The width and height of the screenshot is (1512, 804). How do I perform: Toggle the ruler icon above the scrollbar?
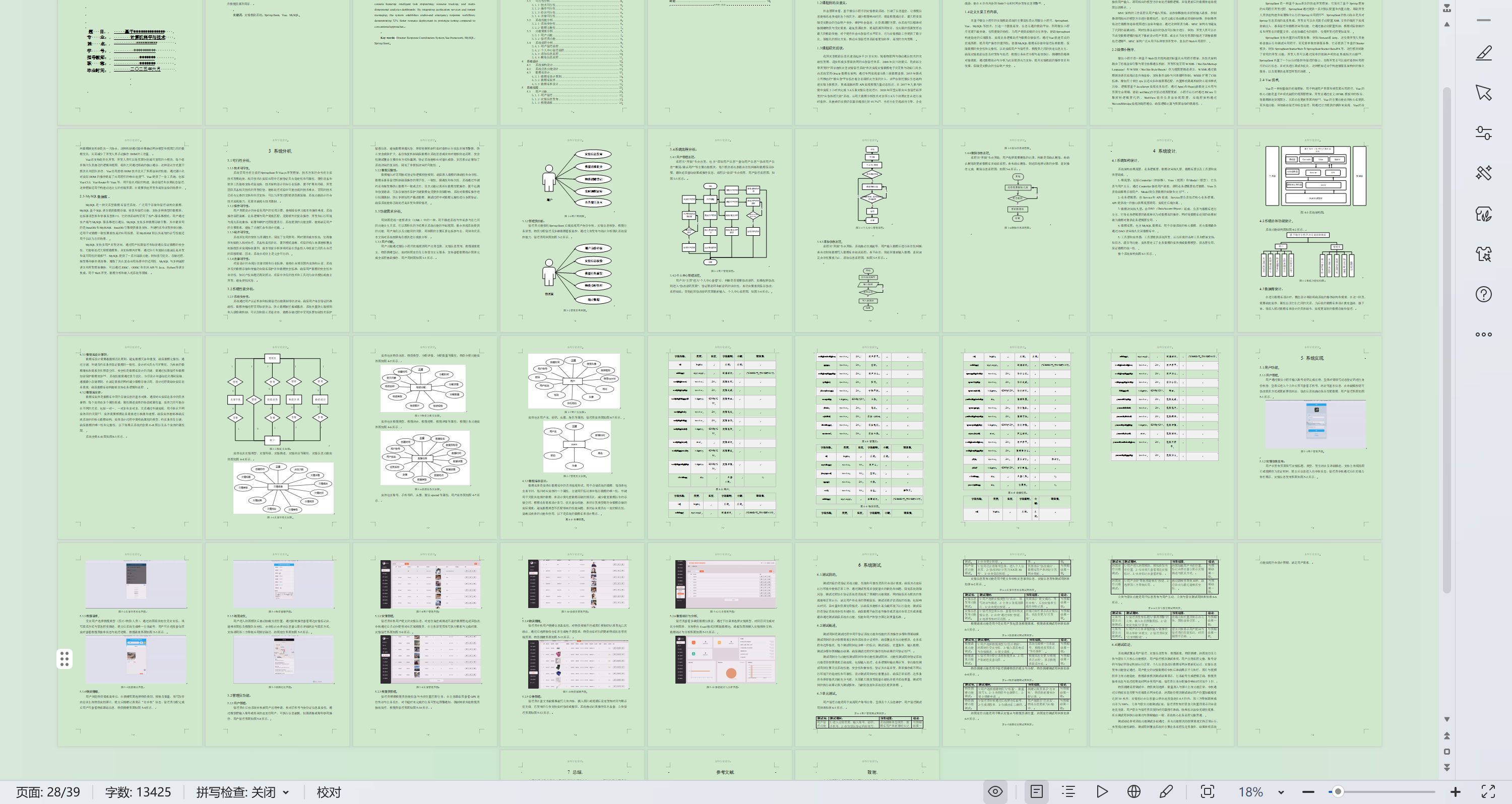1447,8
